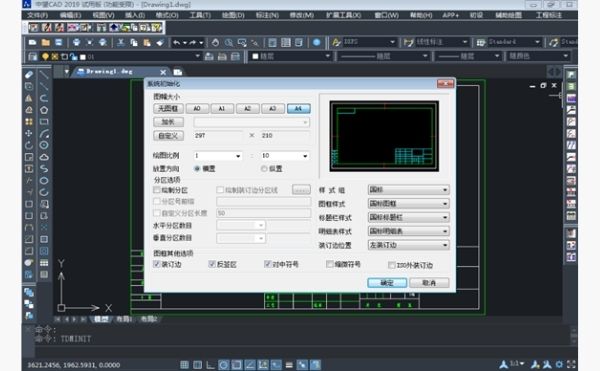Image resolution: width=600 pixels, height=371 pixels.
Task: Click the New file icon in toolbar
Action: pos(33,42)
